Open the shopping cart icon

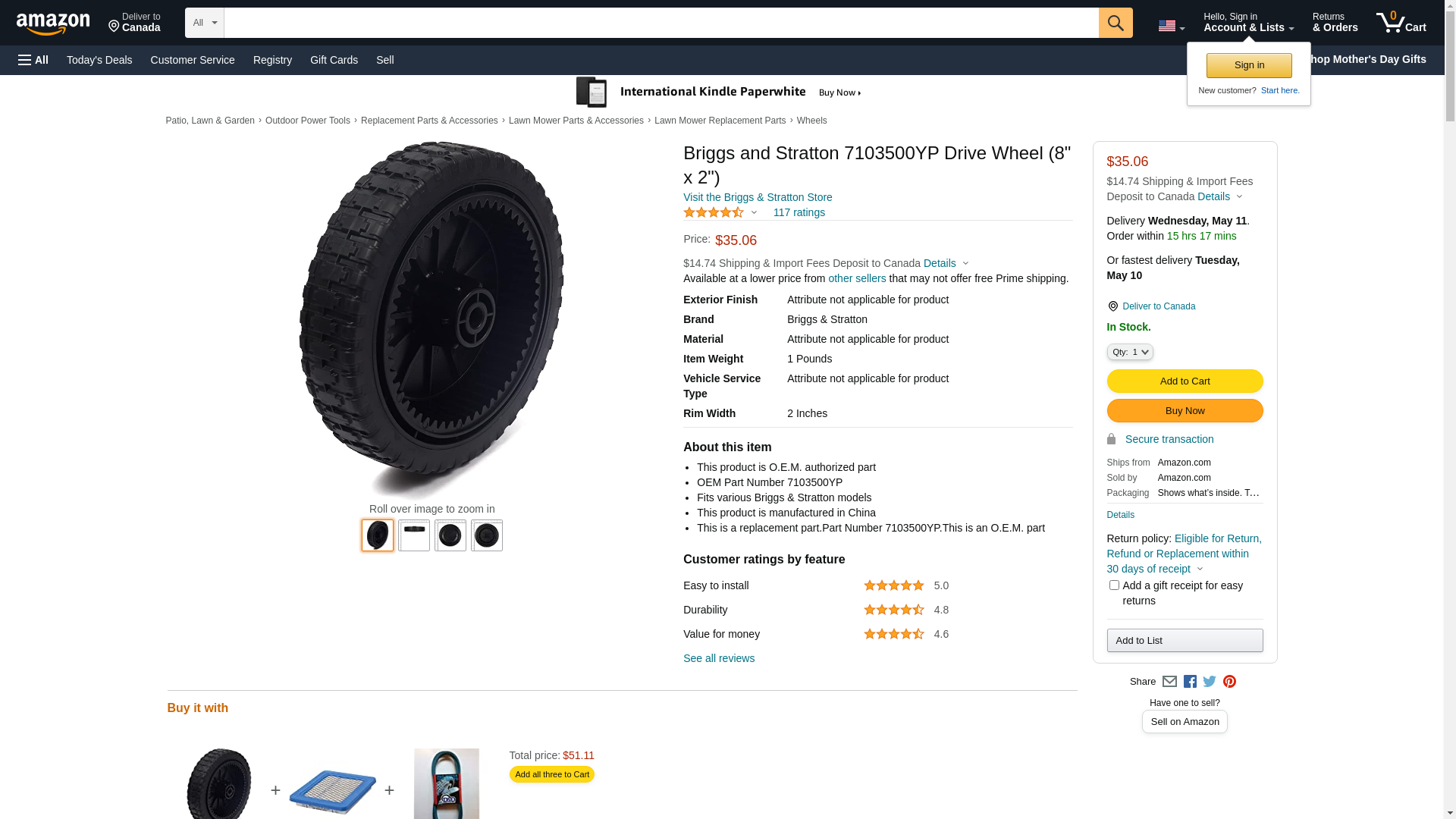coord(1401,23)
